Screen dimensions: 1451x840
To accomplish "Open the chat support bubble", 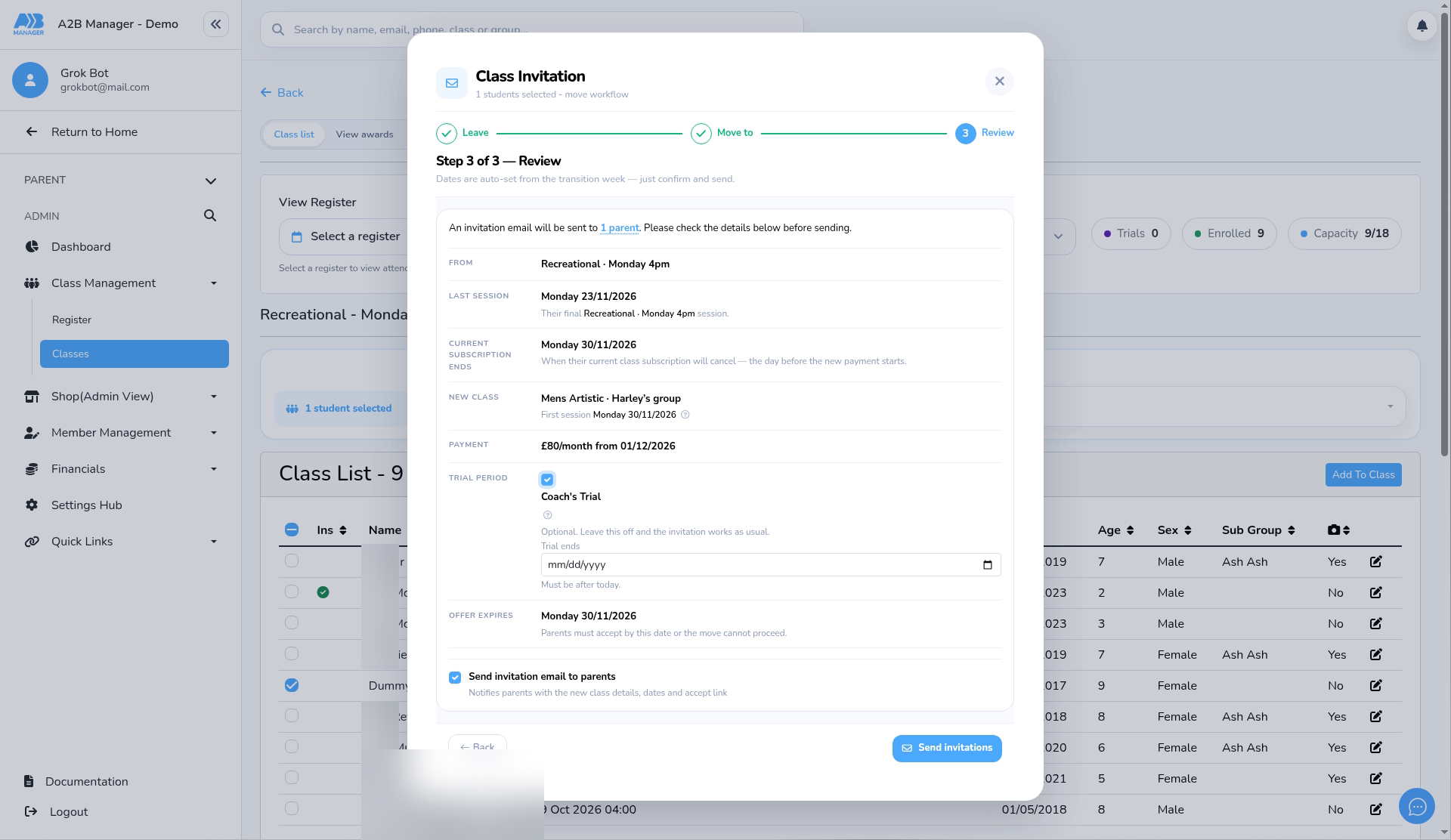I will click(1417, 807).
